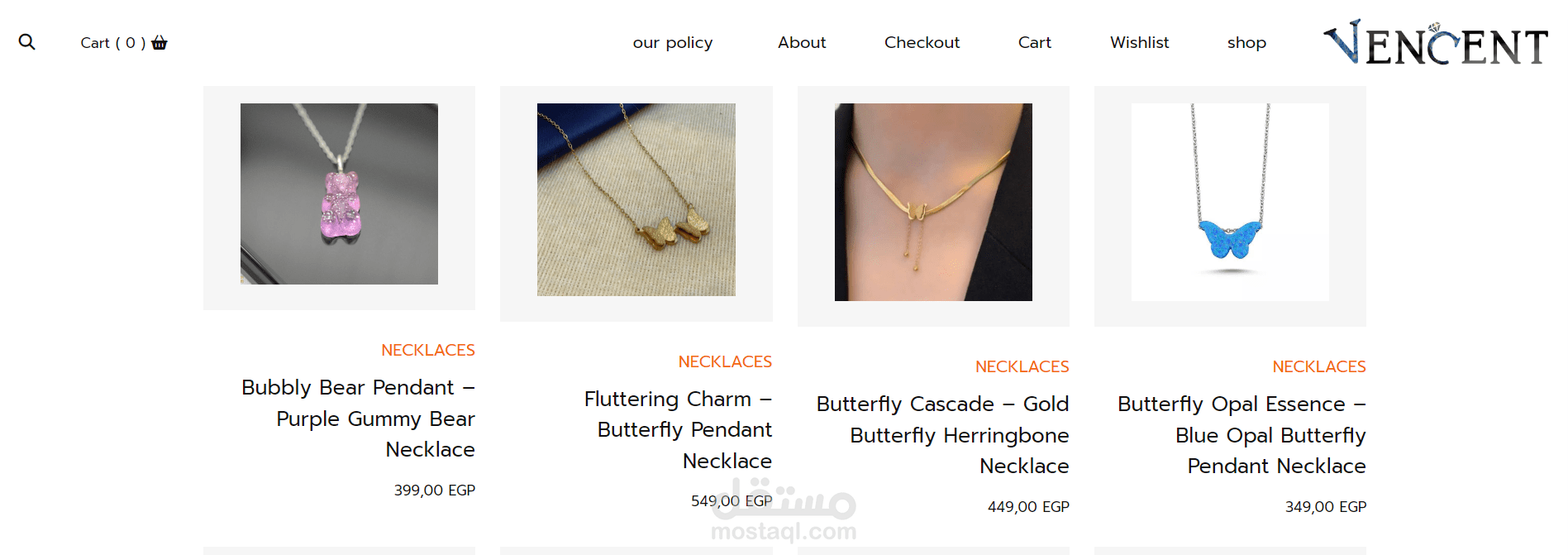This screenshot has width=1568, height=555.
Task: Open the our policy menu item
Action: tap(672, 43)
